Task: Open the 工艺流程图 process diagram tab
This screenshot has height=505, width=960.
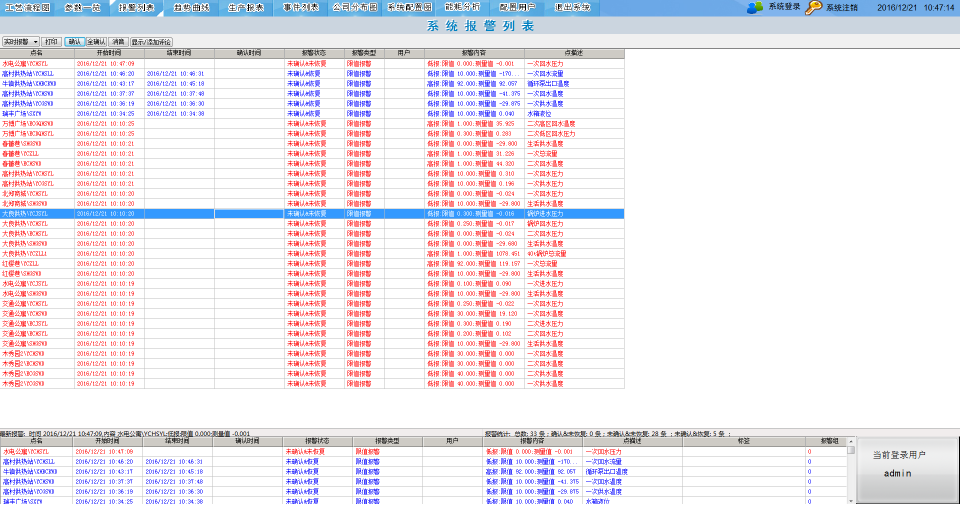Action: (28, 7)
